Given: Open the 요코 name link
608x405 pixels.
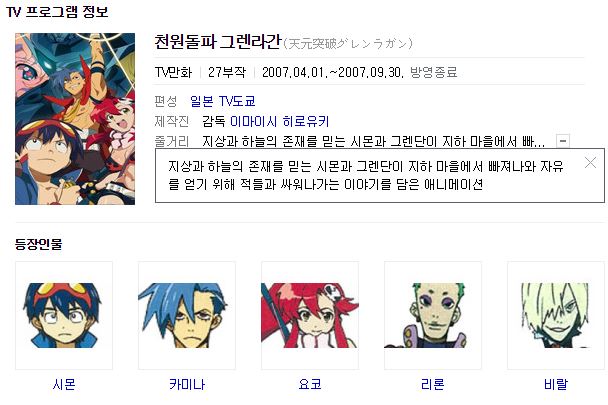Looking at the screenshot, I should [310, 384].
